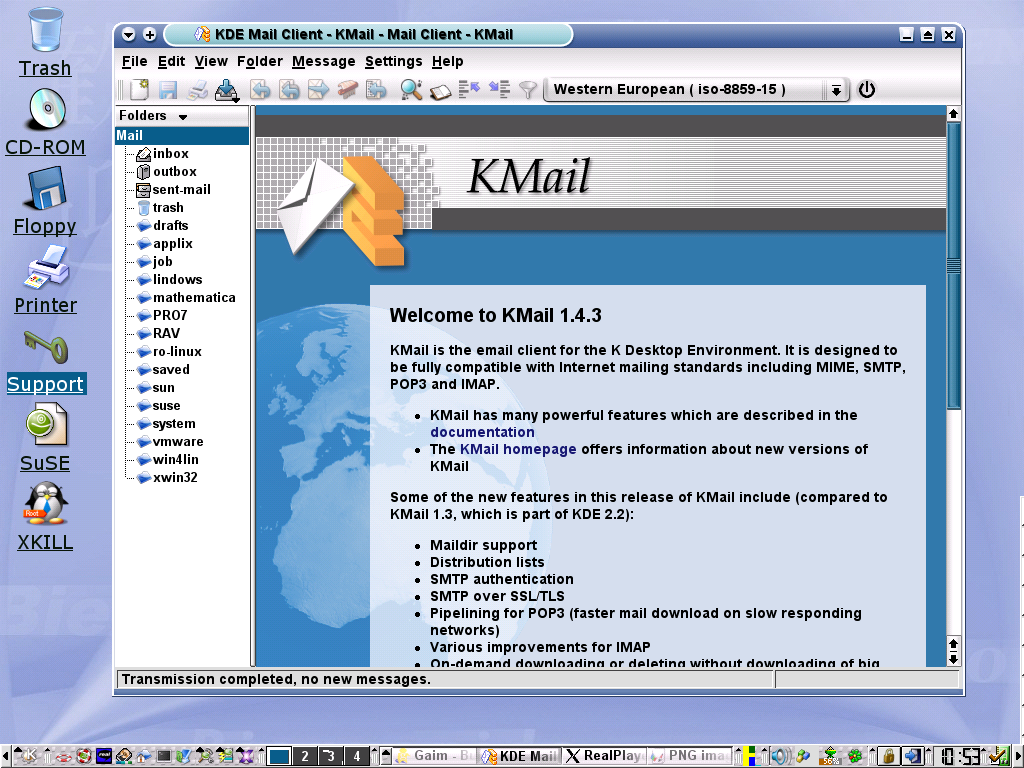The image size is (1024, 768).
Task: Open the Address Book icon
Action: coord(440,91)
